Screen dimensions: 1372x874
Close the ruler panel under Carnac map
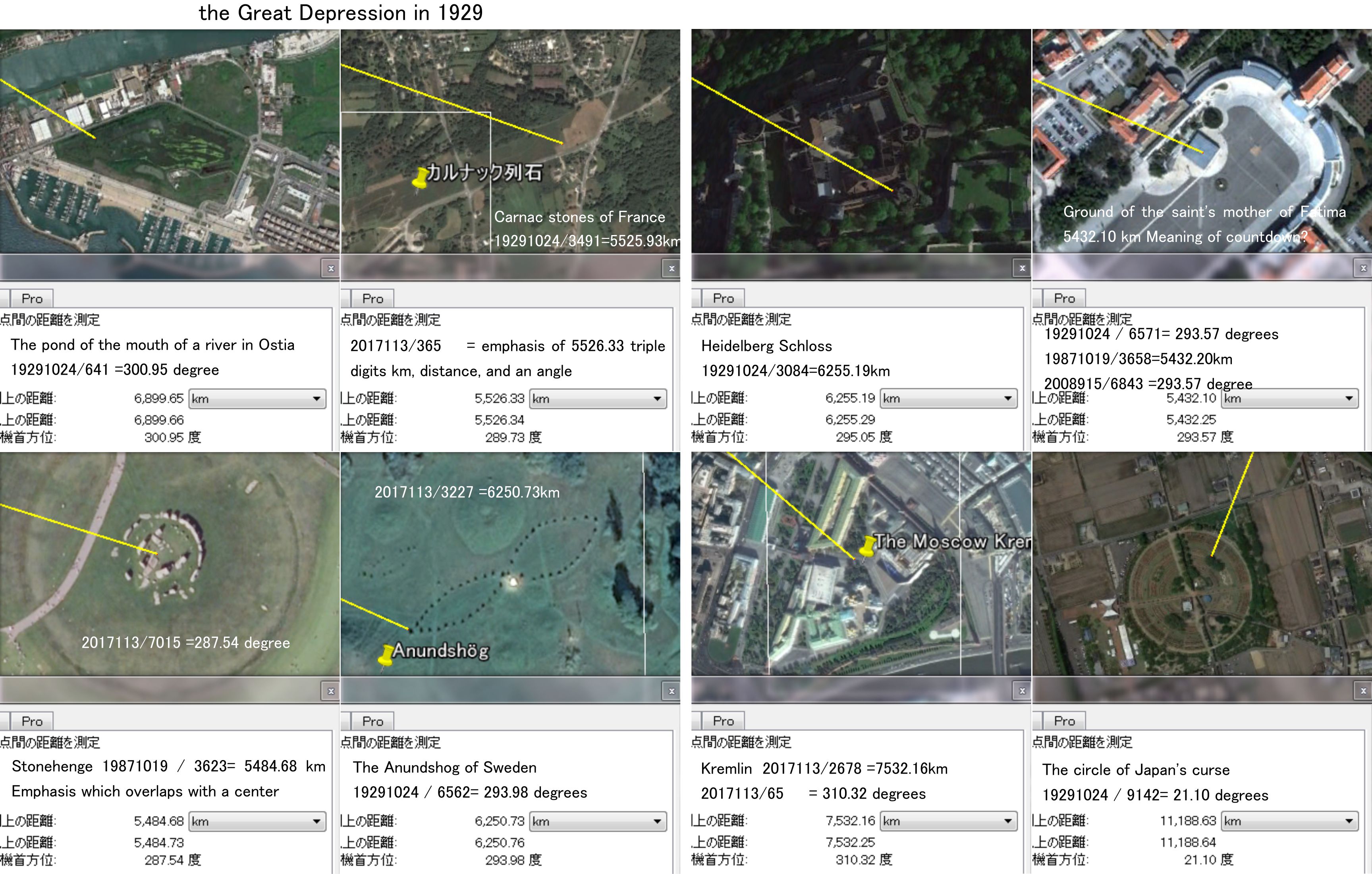671,268
